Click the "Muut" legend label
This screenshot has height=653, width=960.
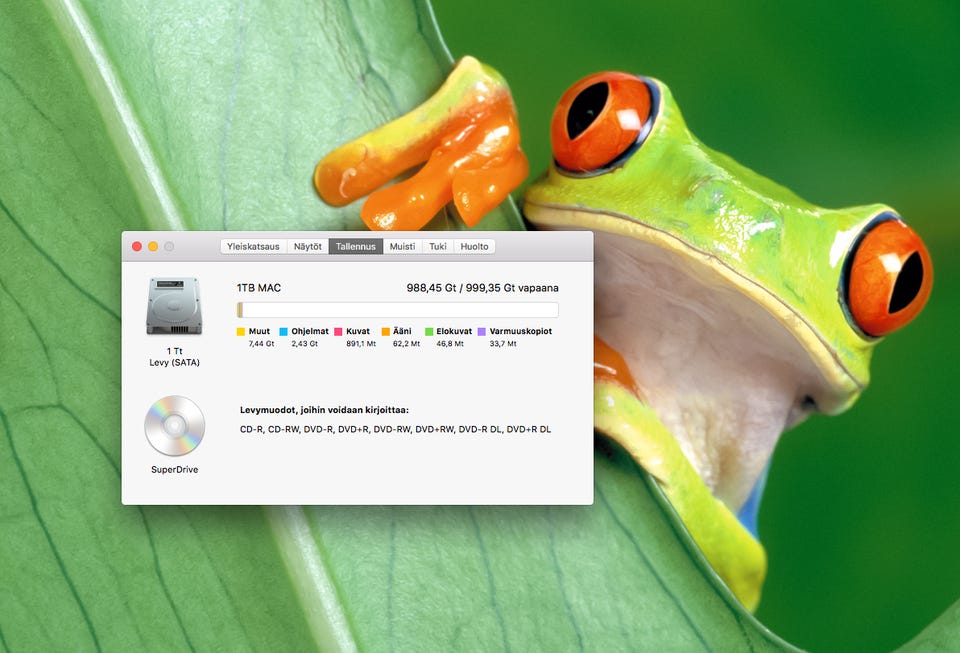(259, 331)
